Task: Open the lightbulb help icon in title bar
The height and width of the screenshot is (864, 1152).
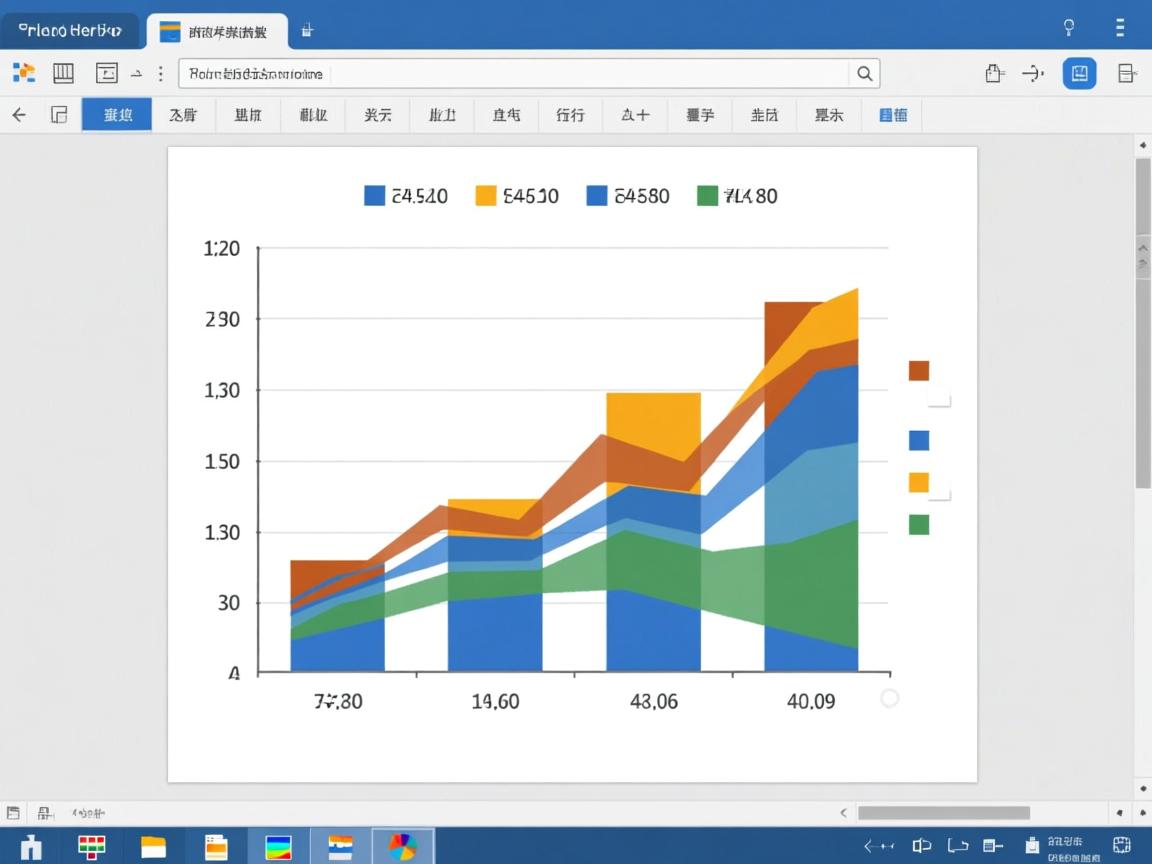Action: pos(1068,28)
